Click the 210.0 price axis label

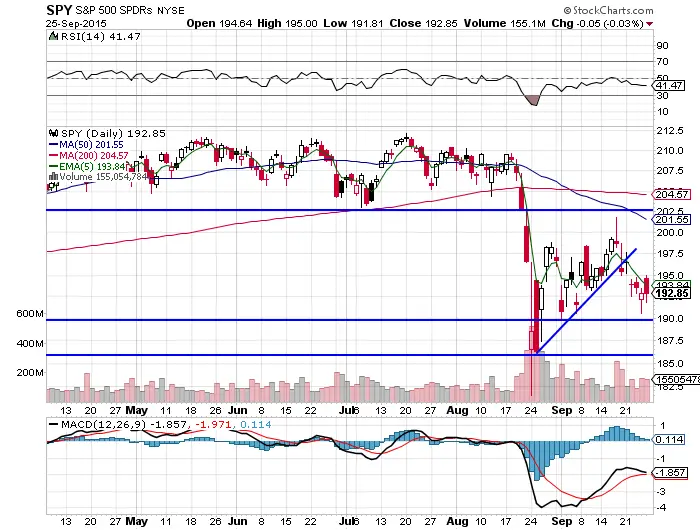click(x=670, y=150)
